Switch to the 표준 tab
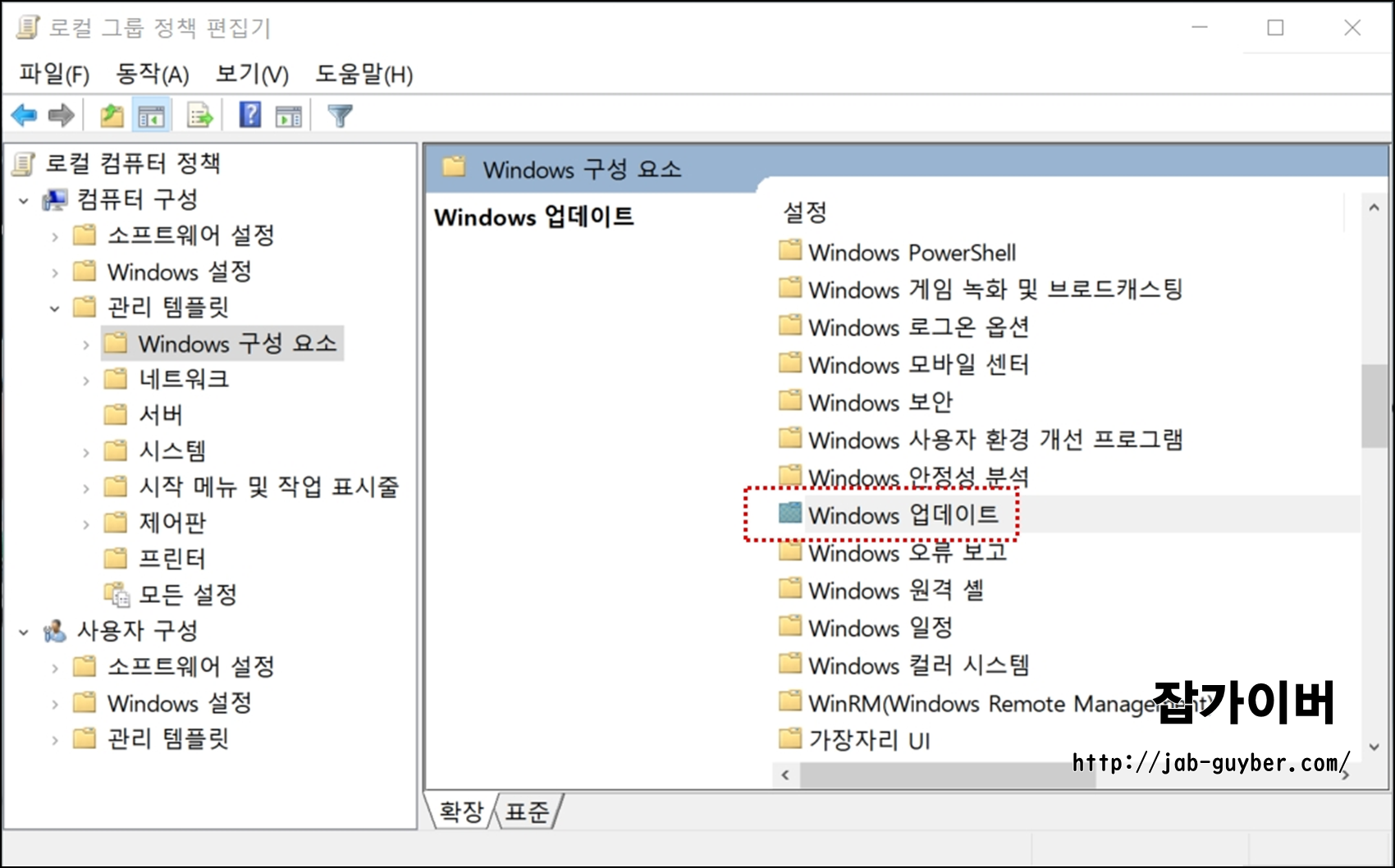Image resolution: width=1395 pixels, height=868 pixels. pos(527,811)
